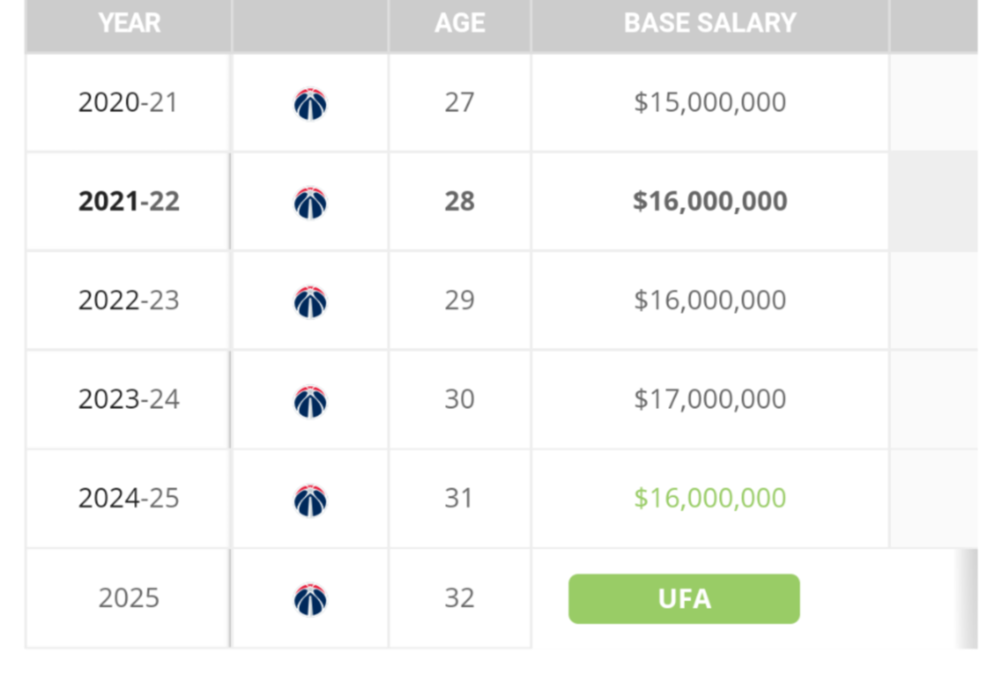Viewport: 1000px width, 677px height.
Task: Click the green UFA badge
Action: click(684, 599)
